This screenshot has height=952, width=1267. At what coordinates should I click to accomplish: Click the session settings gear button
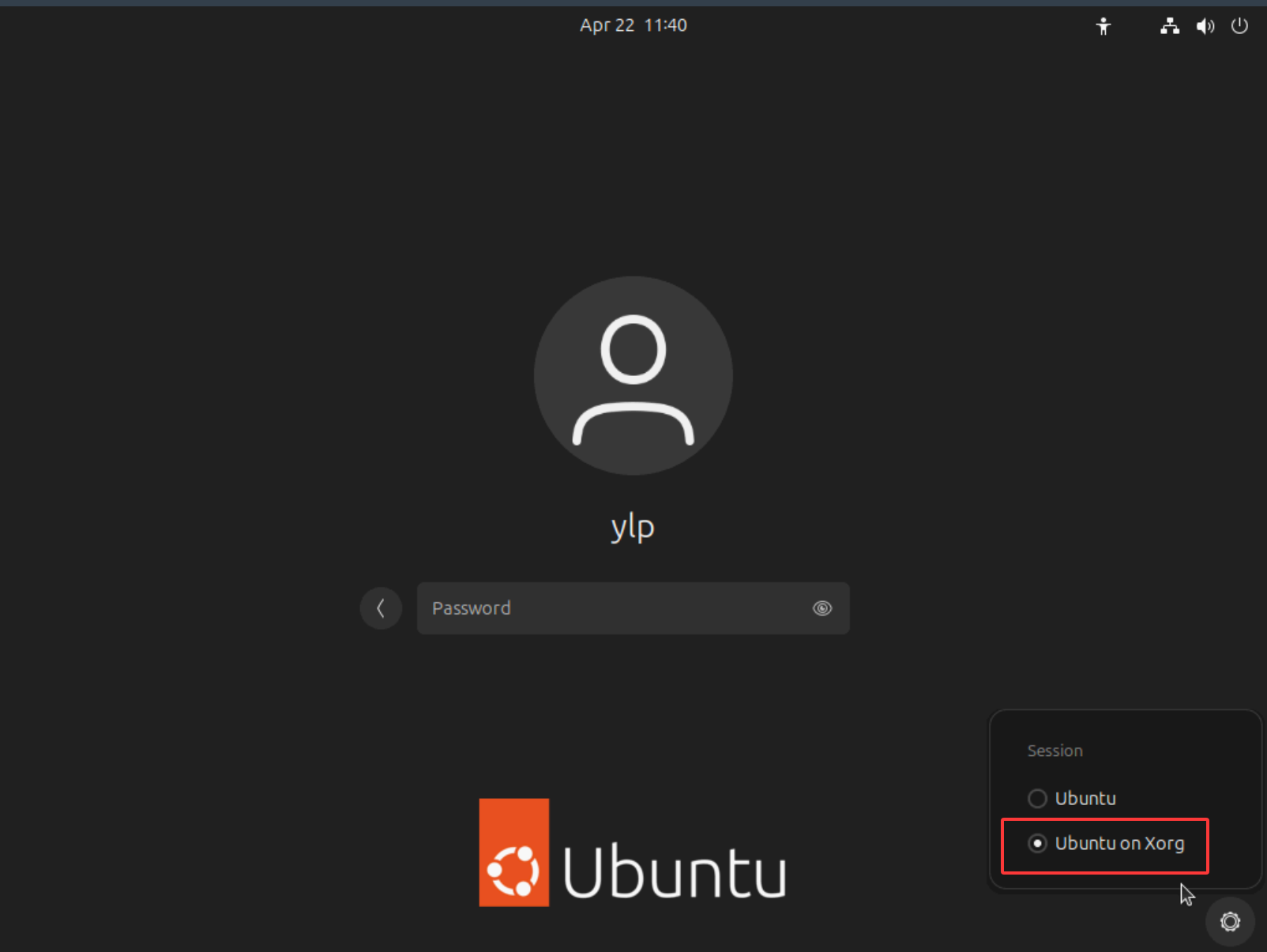pos(1230,921)
